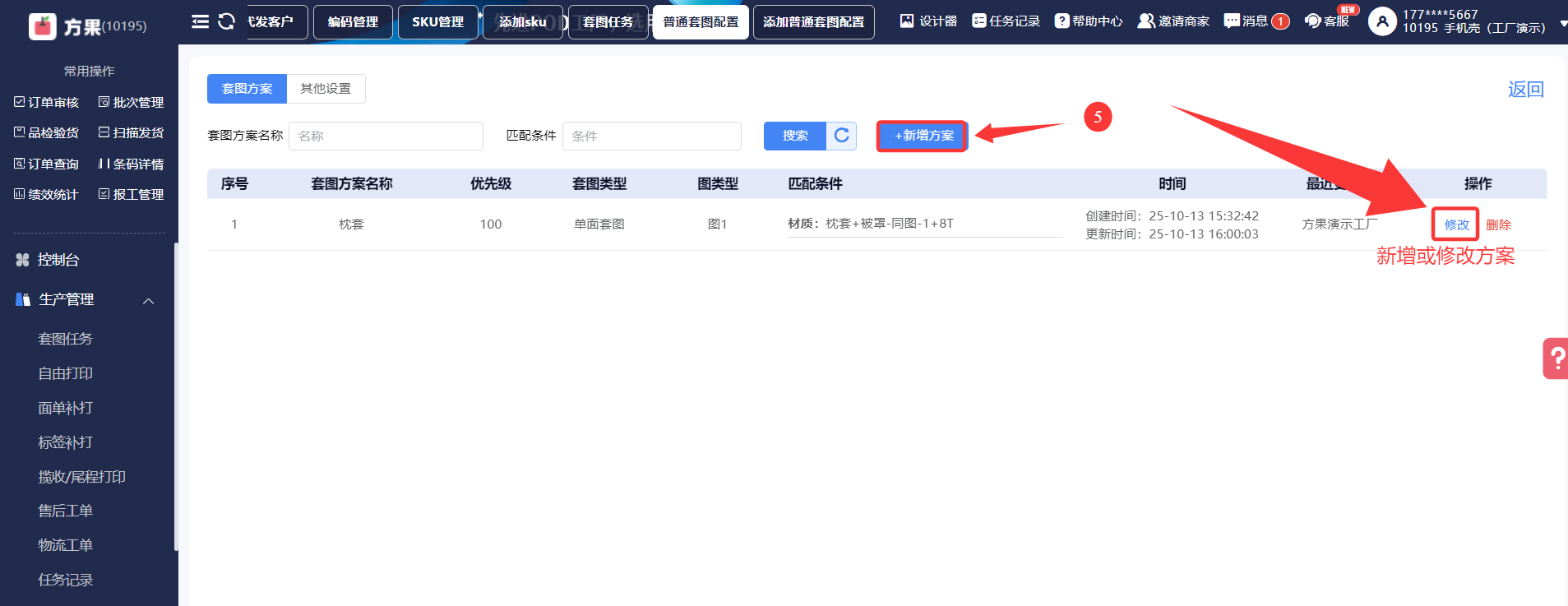Click the 订单审核 shortcut icon
Screen dimensions: 1568x606
click(x=20, y=102)
